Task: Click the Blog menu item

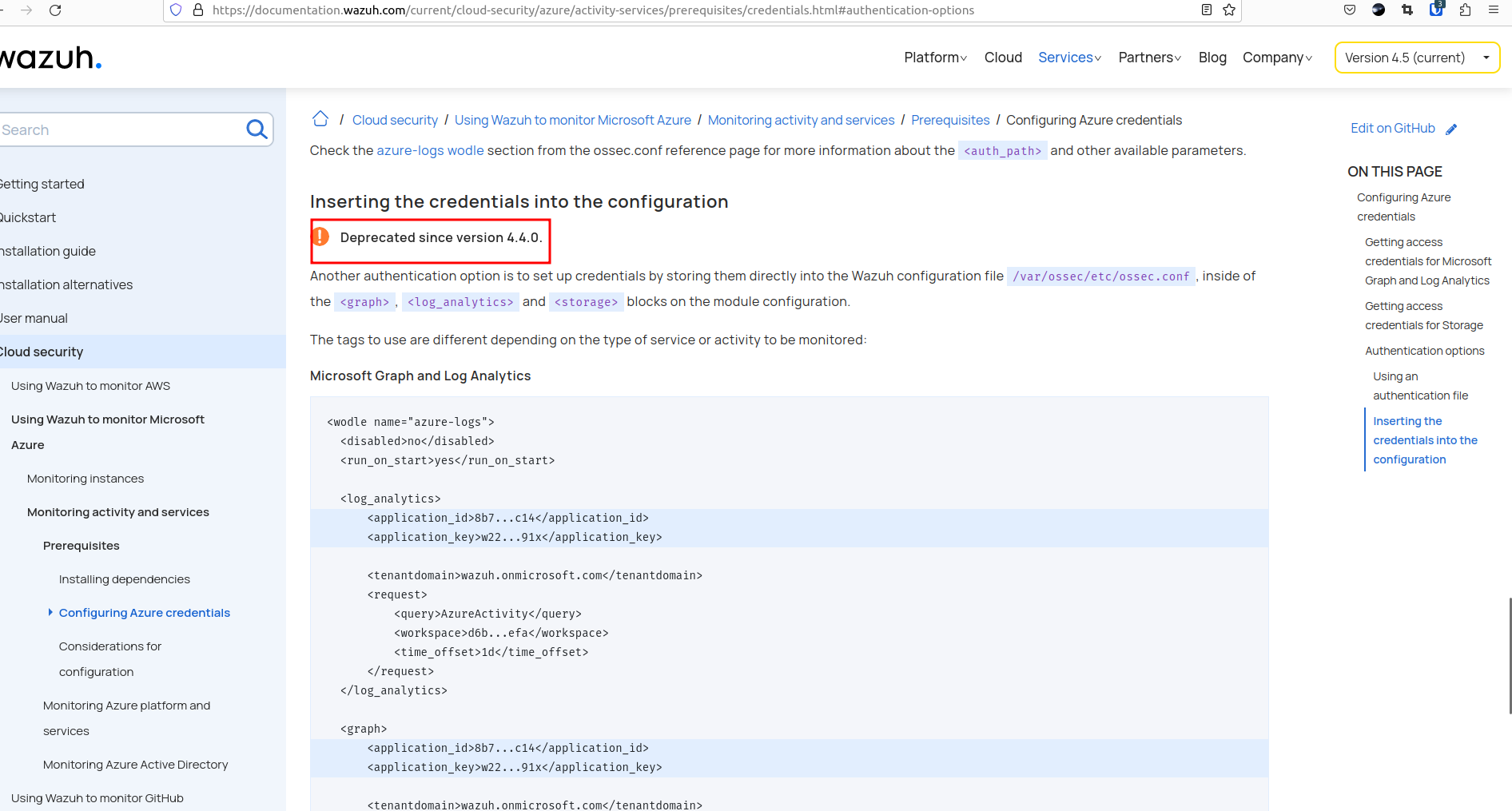Action: coord(1212,57)
